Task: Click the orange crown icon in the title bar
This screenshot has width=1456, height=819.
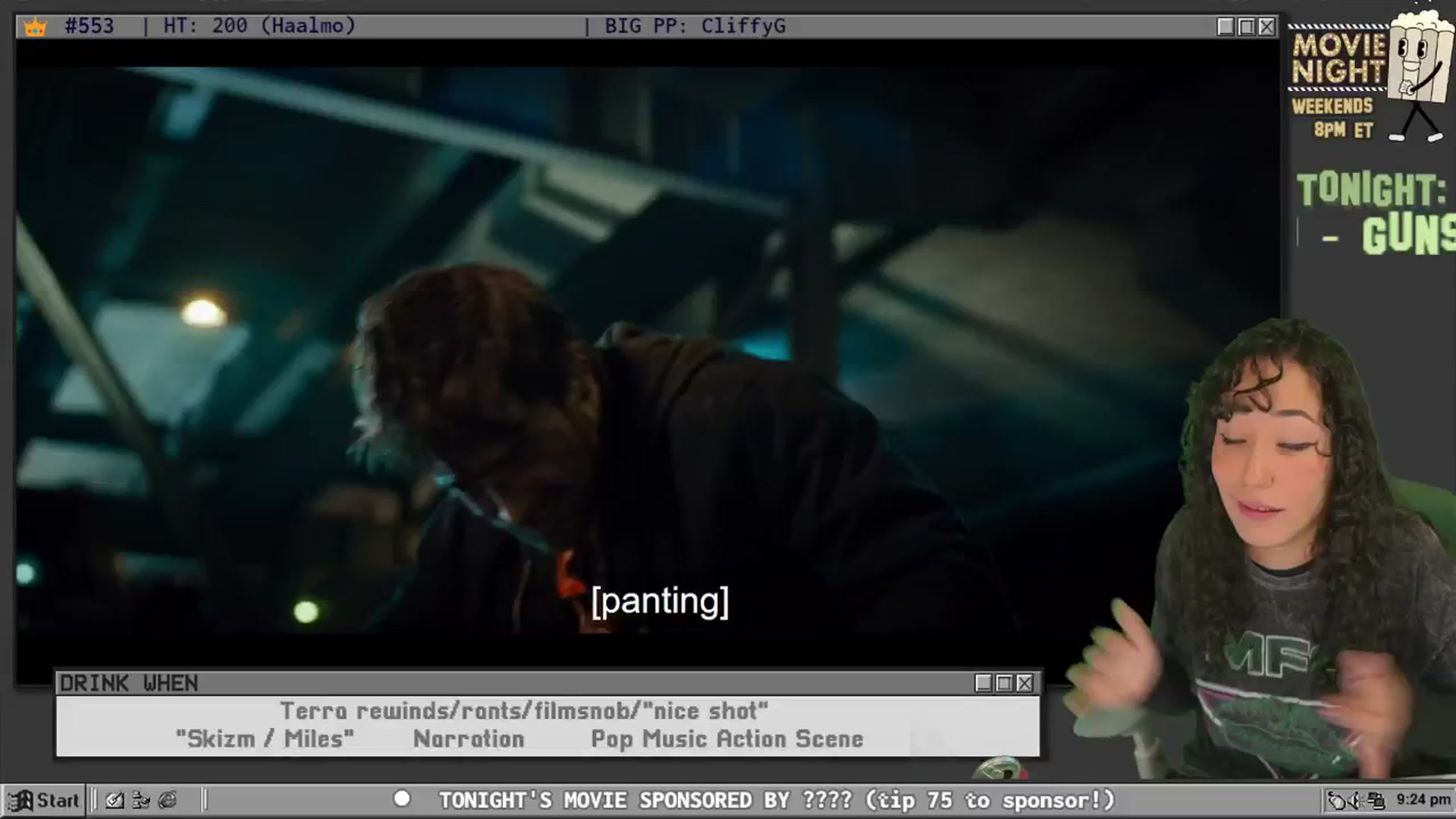Action: tap(35, 27)
